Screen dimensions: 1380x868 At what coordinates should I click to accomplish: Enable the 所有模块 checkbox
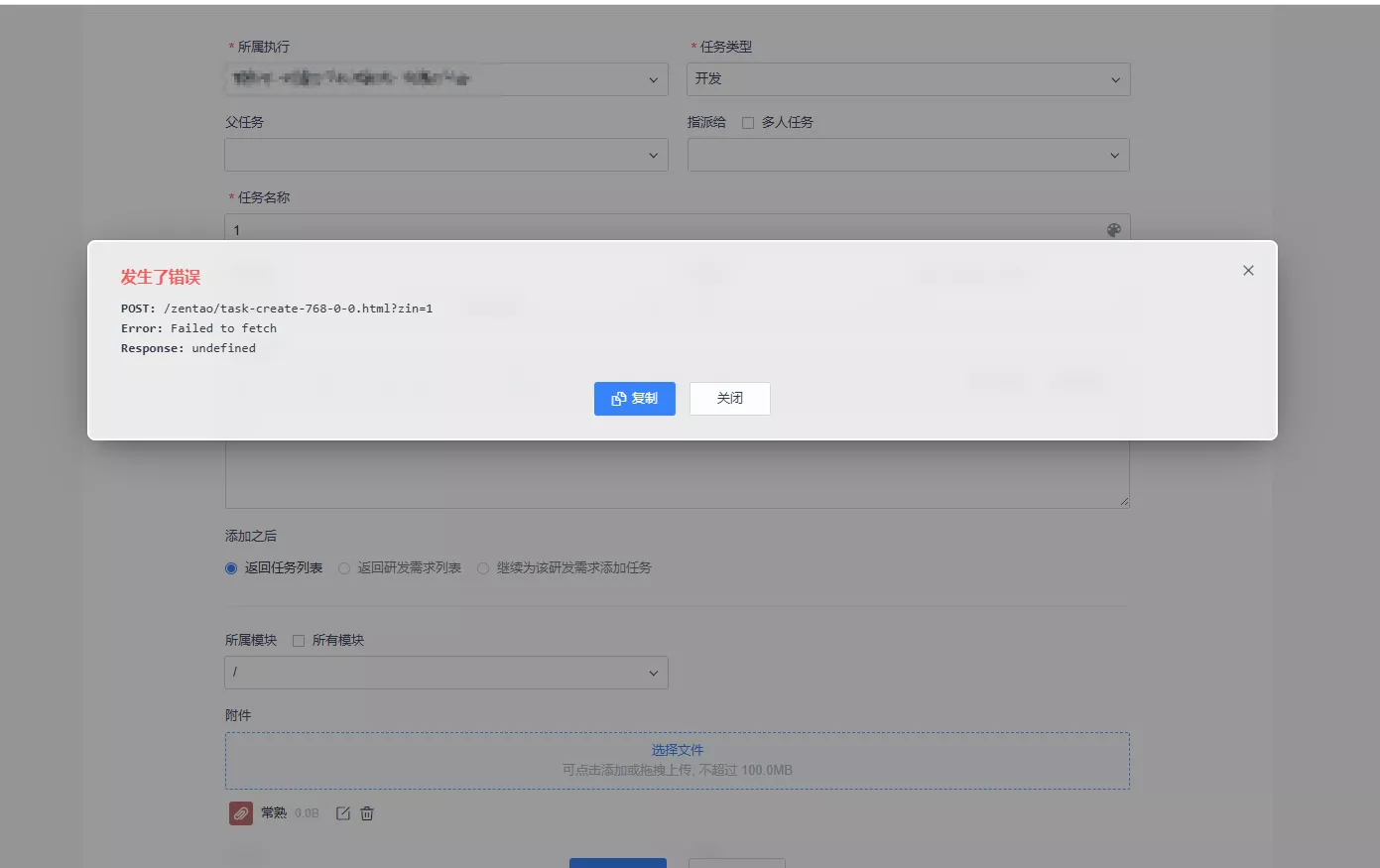299,641
